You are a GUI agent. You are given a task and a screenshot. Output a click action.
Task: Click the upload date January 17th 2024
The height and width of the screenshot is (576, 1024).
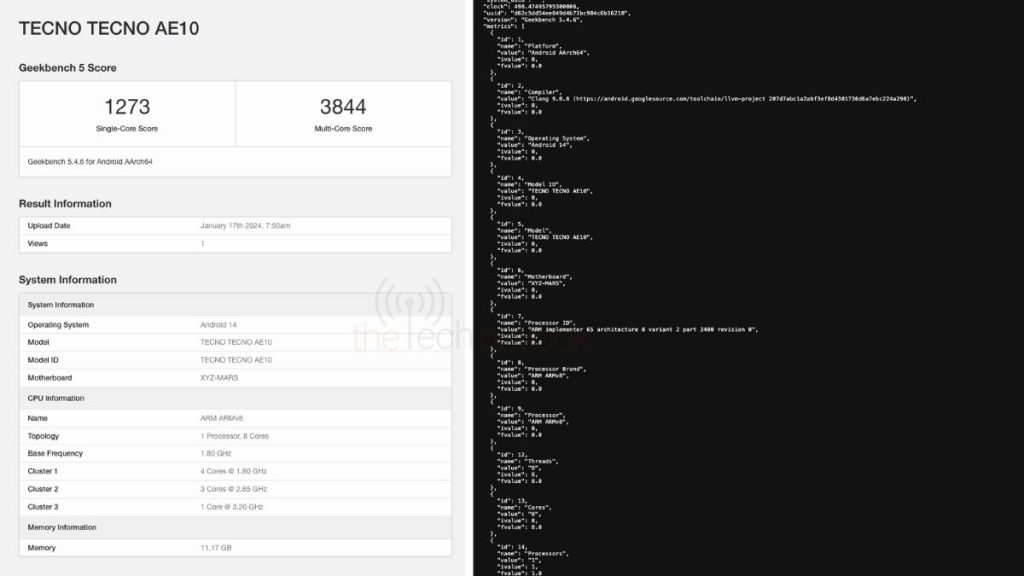pyautogui.click(x=245, y=226)
